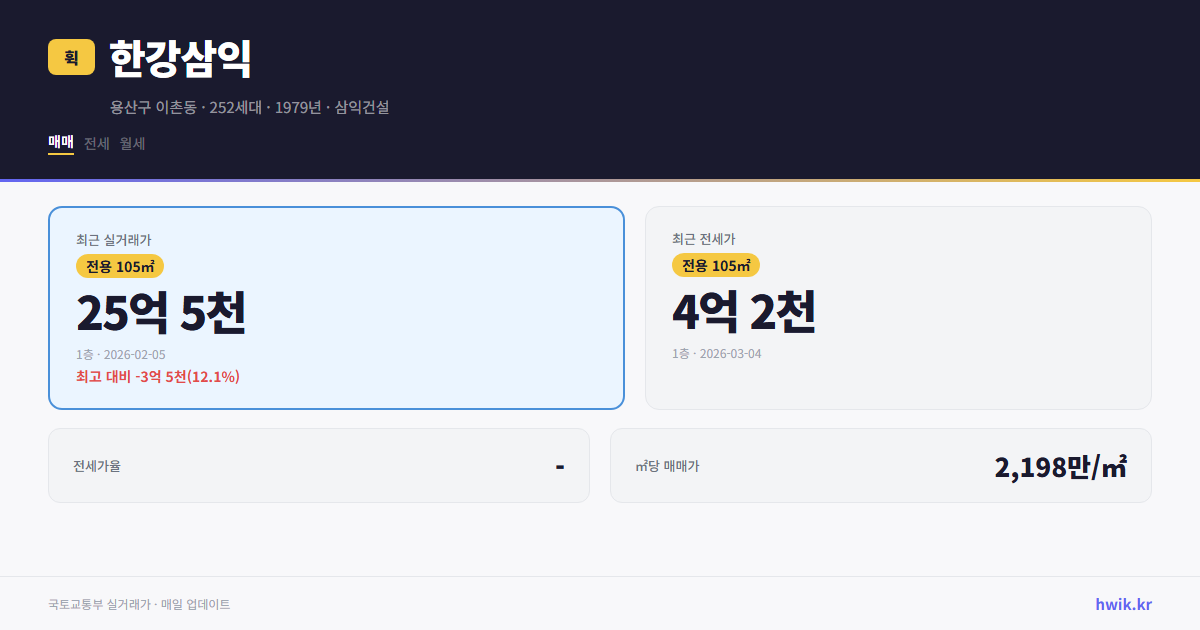Open the hwik.kr homepage link
The height and width of the screenshot is (630, 1200).
click(1121, 604)
